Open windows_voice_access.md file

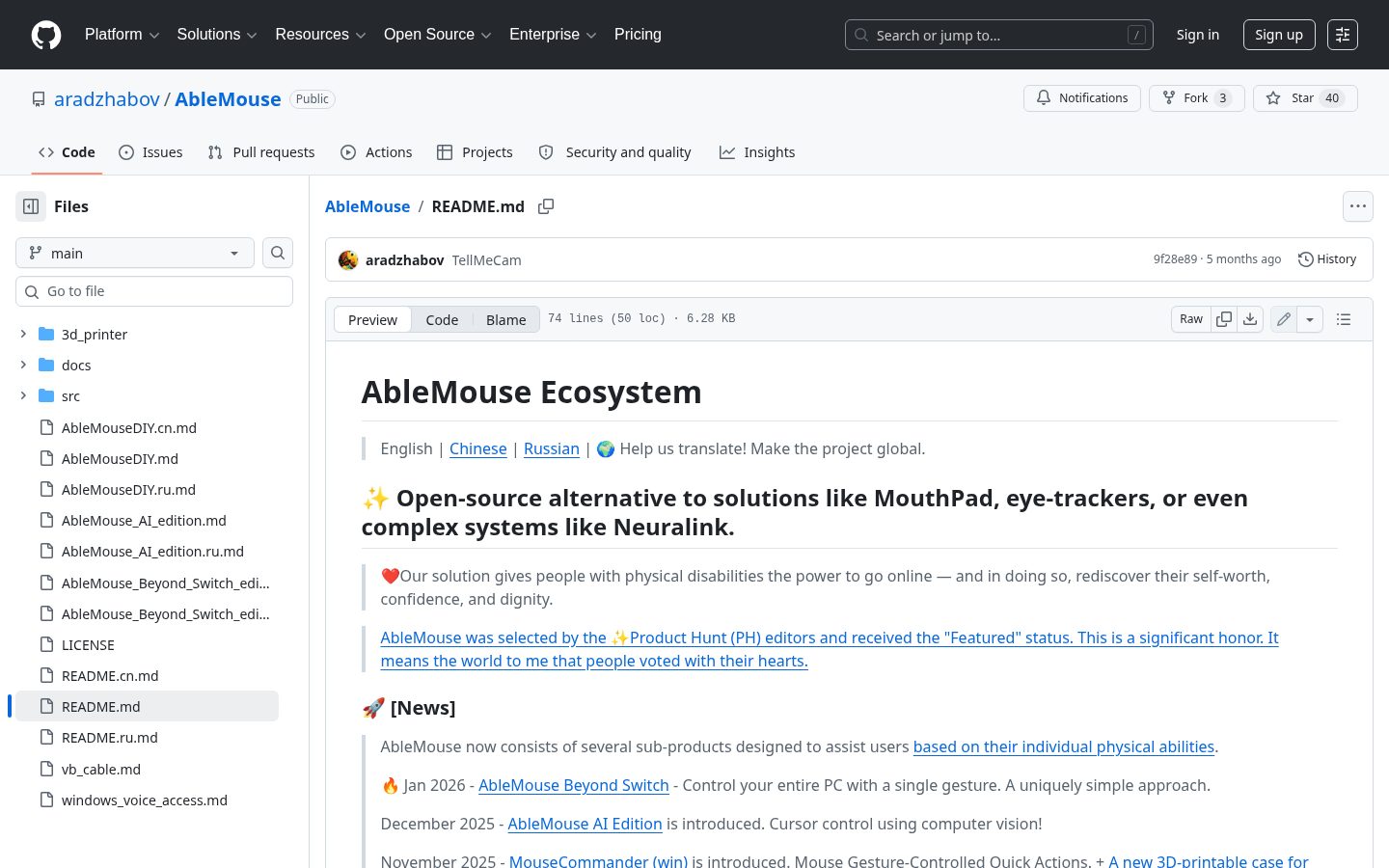tap(145, 800)
